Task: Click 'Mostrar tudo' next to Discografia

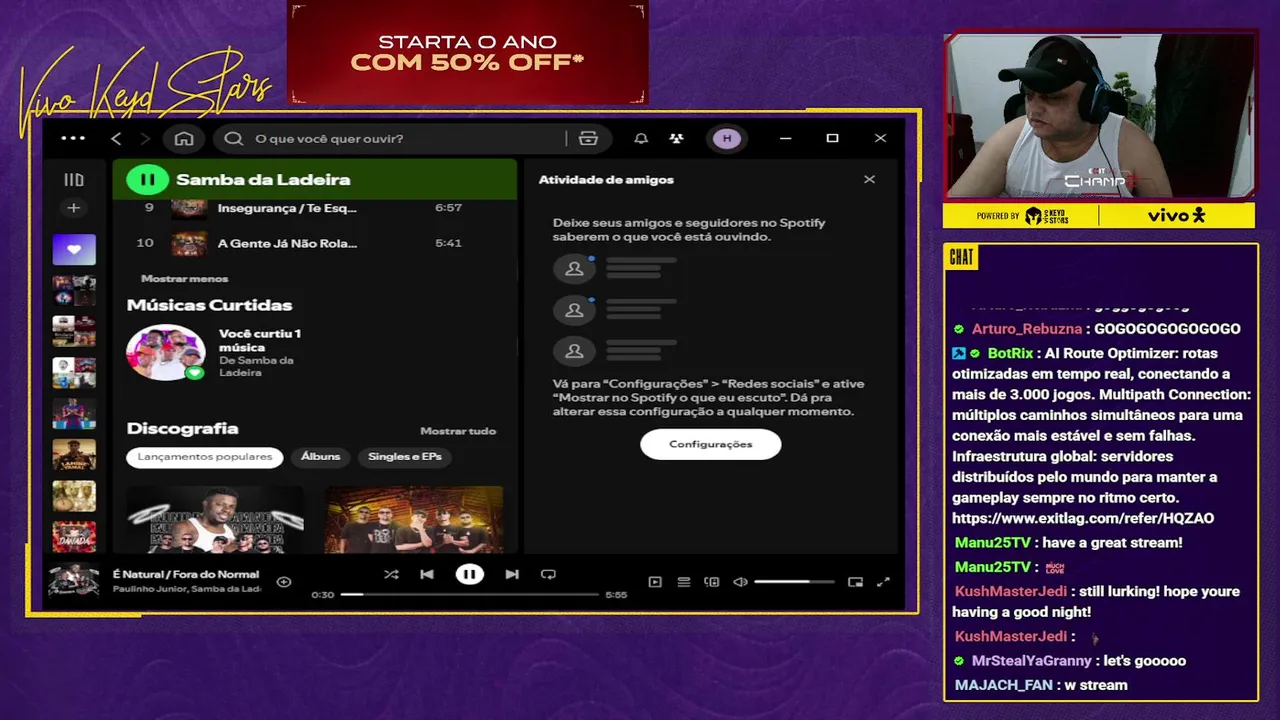Action: [458, 431]
